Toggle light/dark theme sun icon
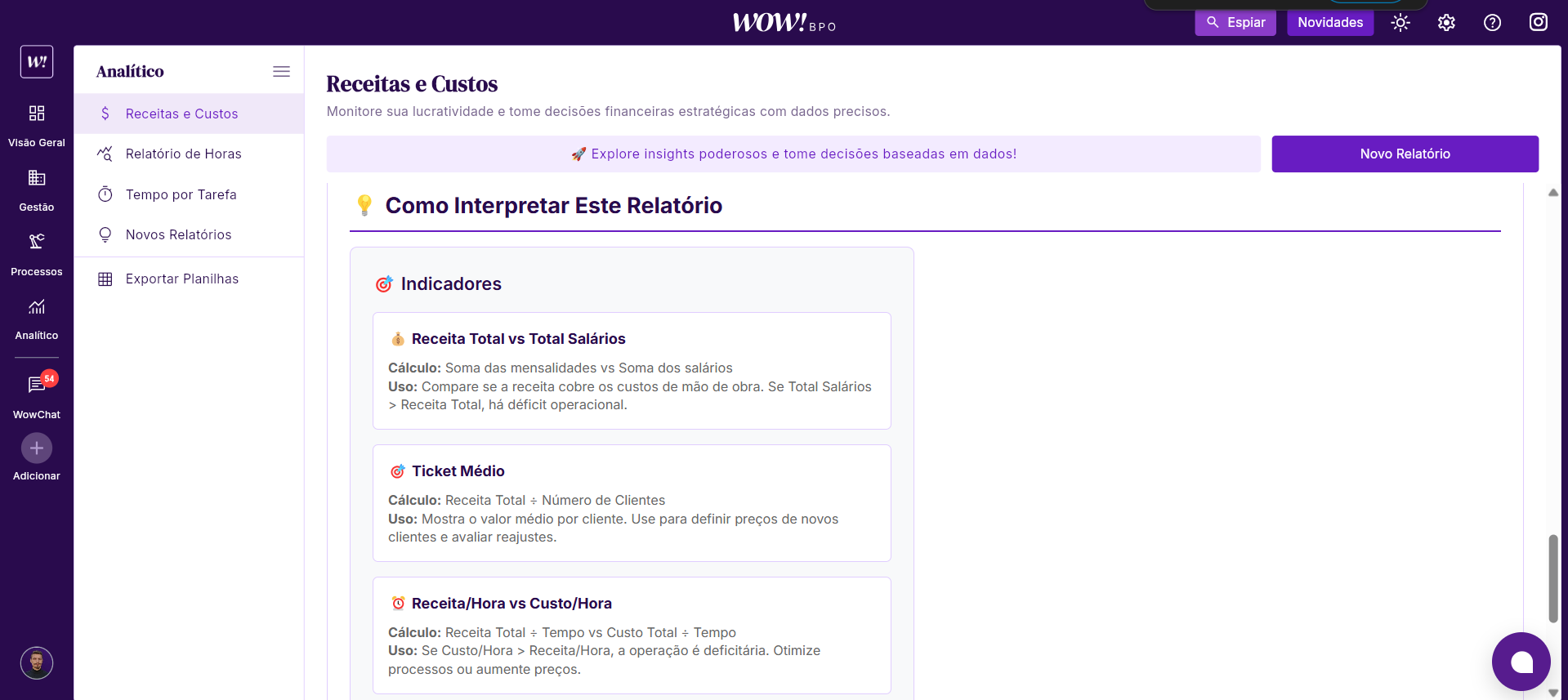 [x=1400, y=23]
